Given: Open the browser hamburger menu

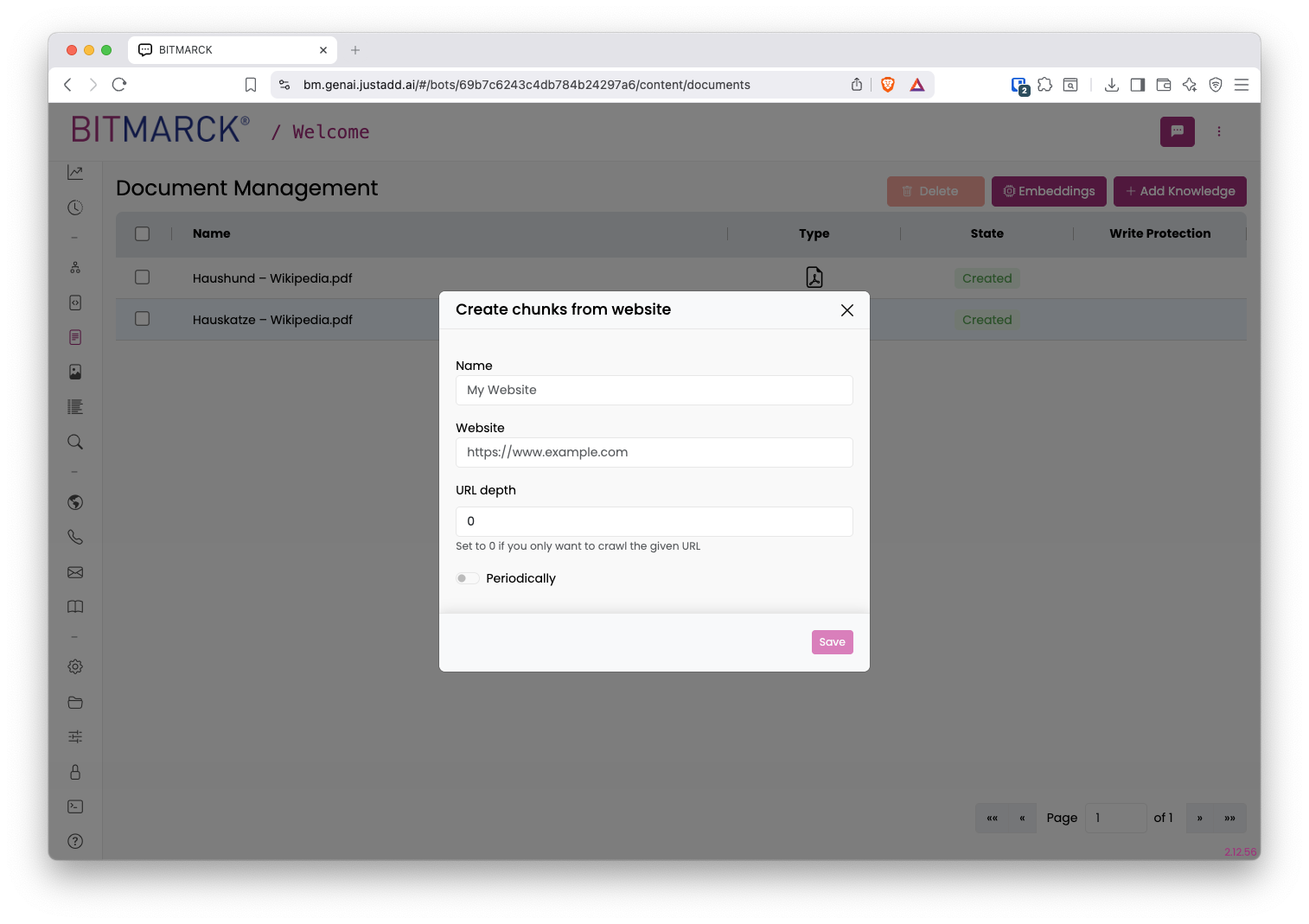Looking at the screenshot, I should (x=1242, y=85).
